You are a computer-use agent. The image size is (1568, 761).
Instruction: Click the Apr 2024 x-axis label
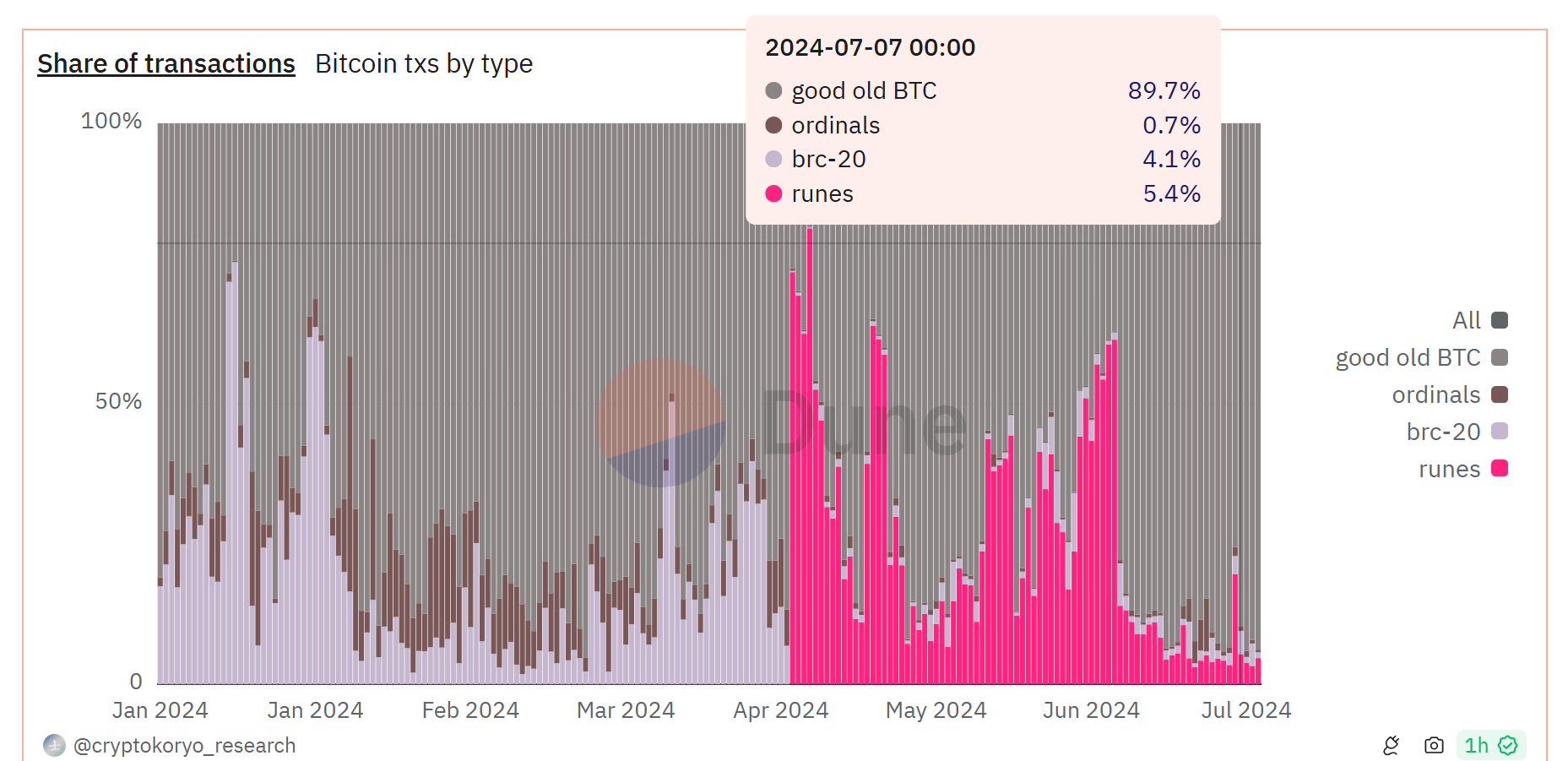(x=781, y=710)
